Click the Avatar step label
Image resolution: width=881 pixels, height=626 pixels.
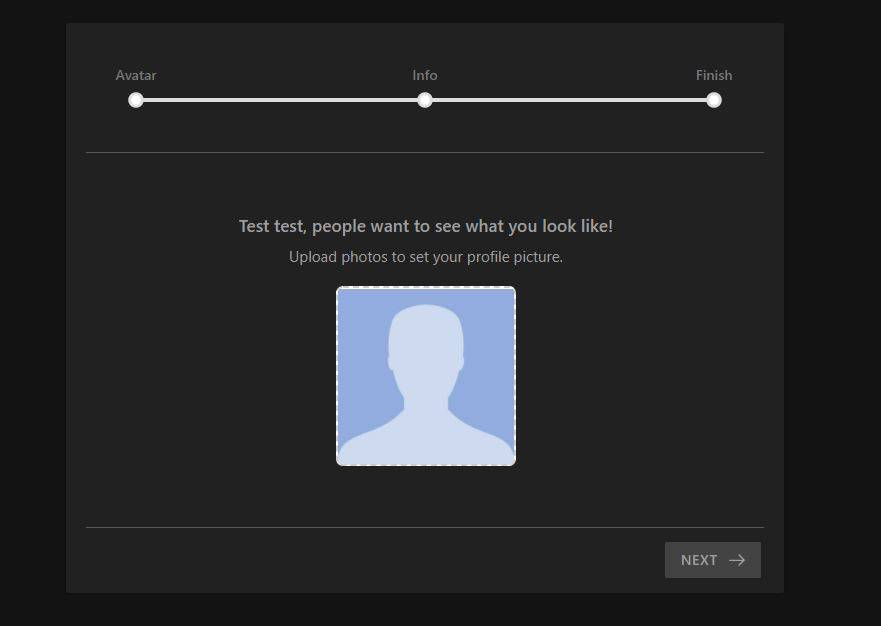136,75
